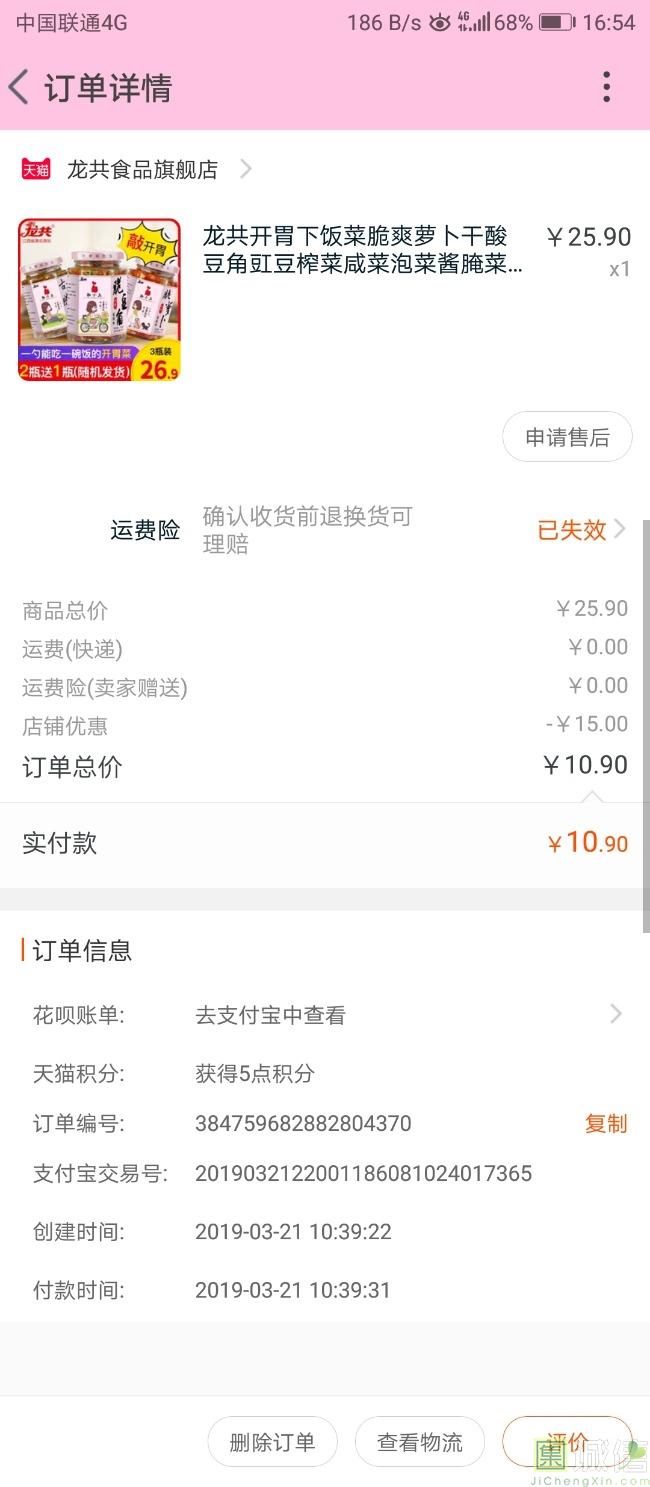Tap the 查看物流 button
The width and height of the screenshot is (650, 1487).
click(x=420, y=1442)
